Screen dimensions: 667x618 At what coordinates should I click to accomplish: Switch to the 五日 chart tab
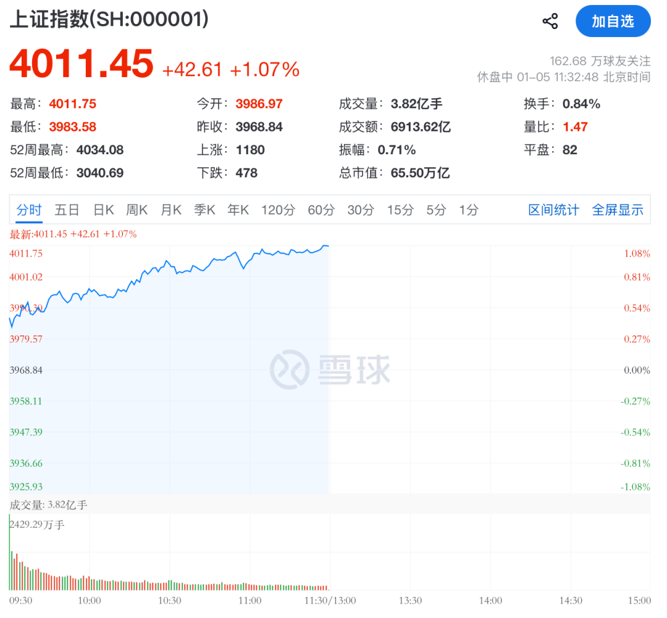(67, 210)
